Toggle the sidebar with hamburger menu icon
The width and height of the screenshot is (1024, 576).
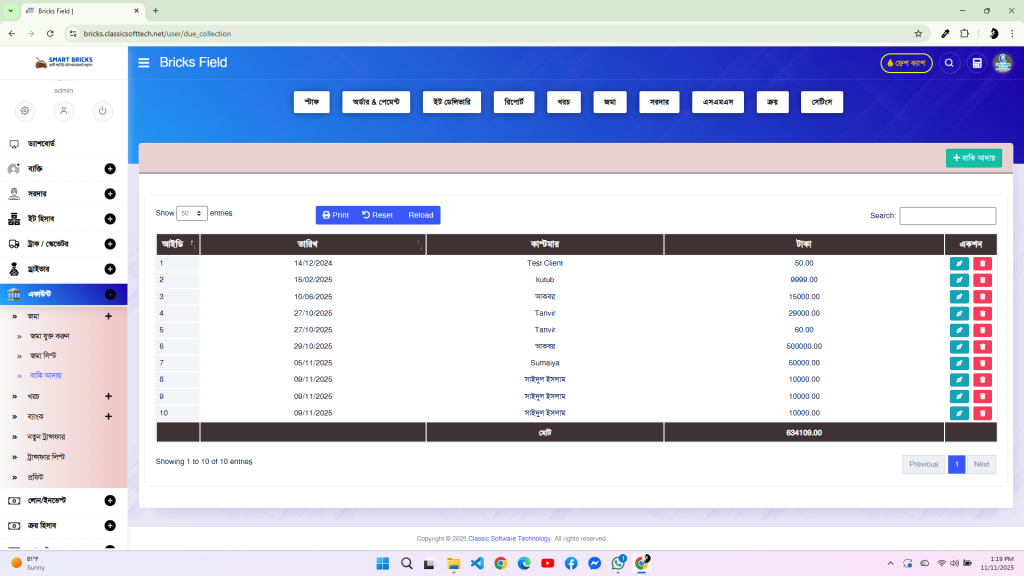(x=144, y=62)
